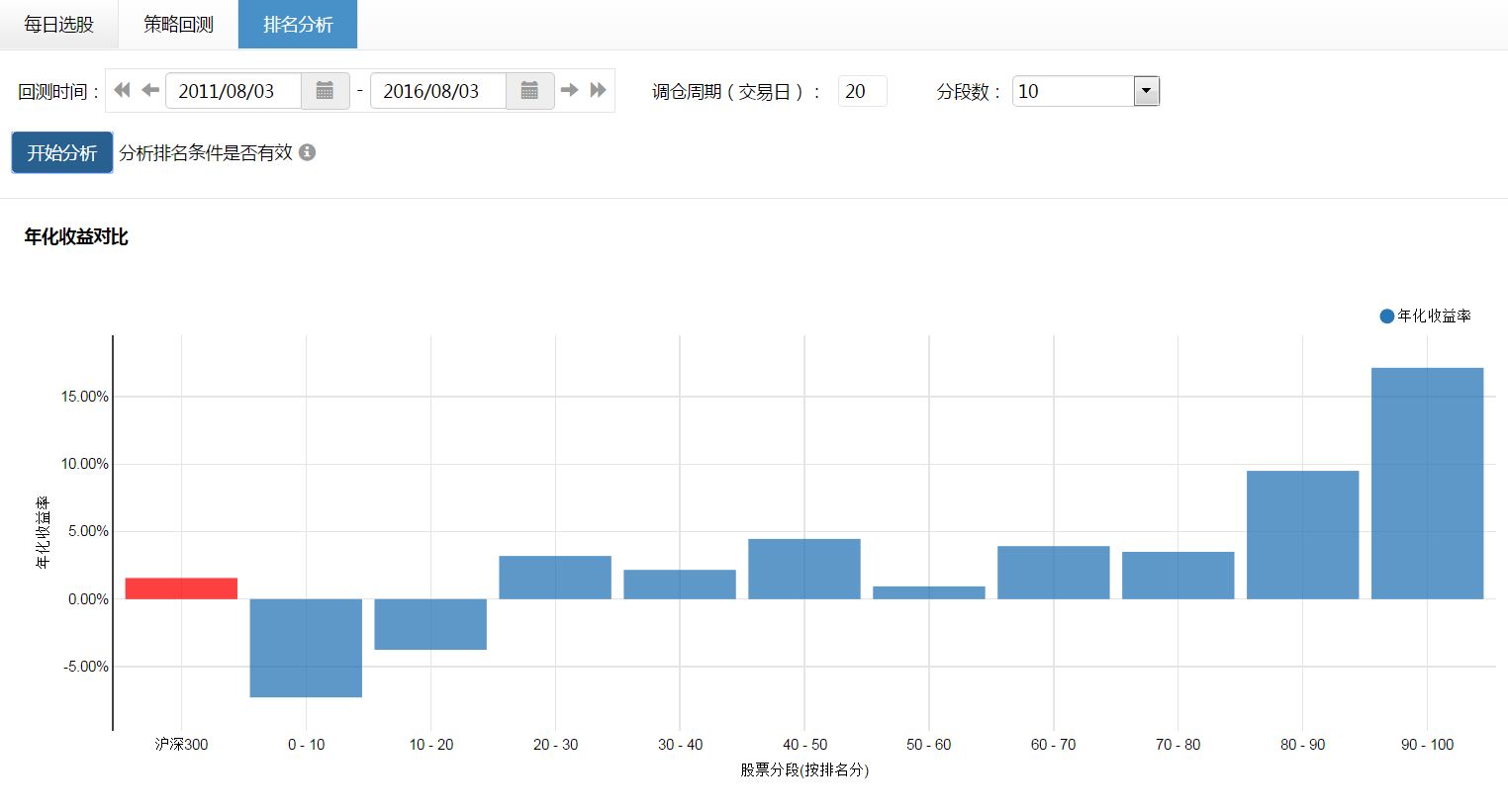Image resolution: width=1508 pixels, height=812 pixels.
Task: Click the red 沪深300 benchmark bar
Action: pyautogui.click(x=181, y=588)
